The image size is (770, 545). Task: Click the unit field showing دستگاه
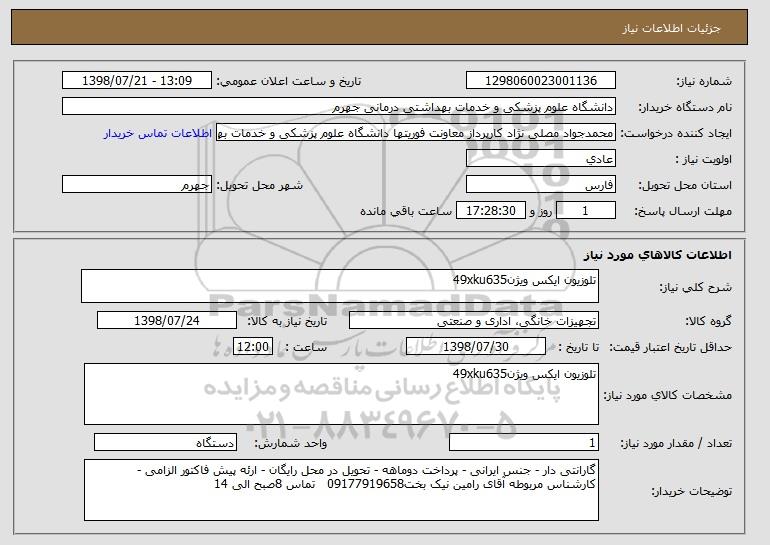click(165, 442)
